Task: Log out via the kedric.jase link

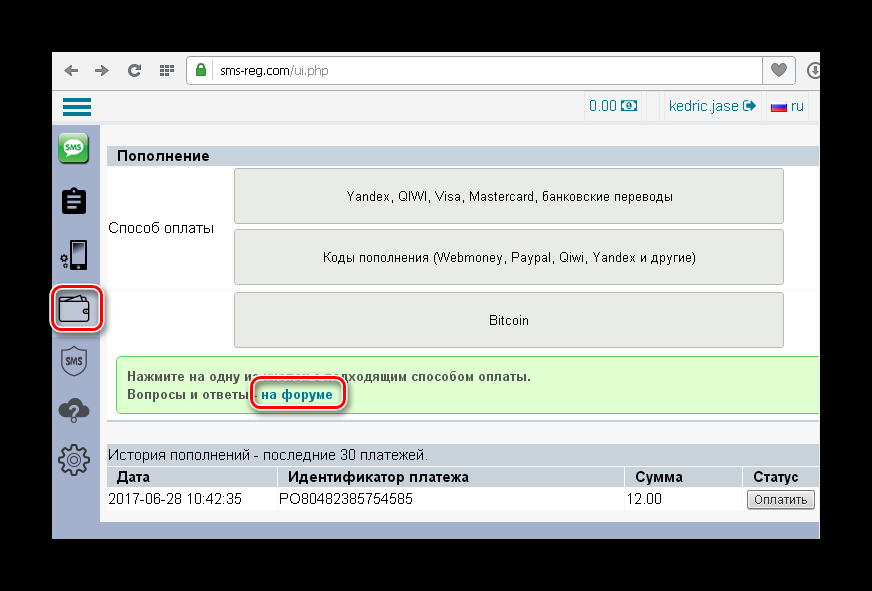Action: pyautogui.click(x=712, y=106)
